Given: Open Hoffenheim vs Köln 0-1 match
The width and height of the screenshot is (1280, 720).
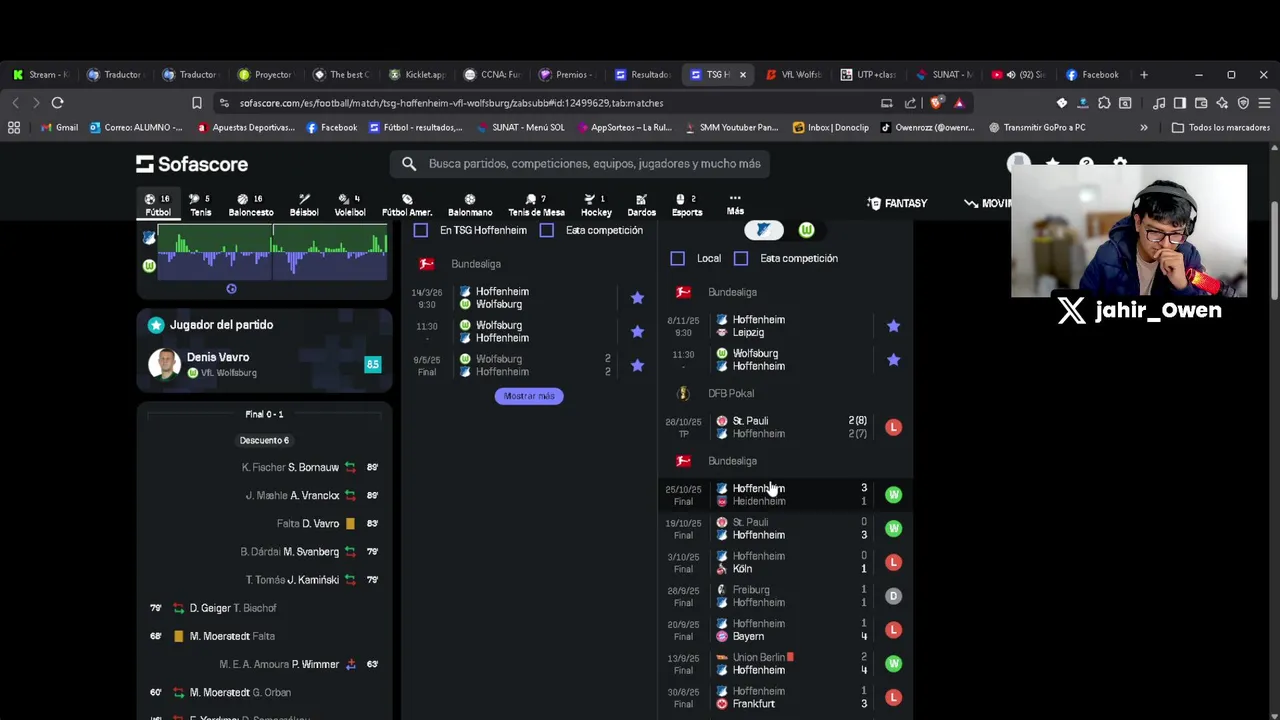Looking at the screenshot, I should click(x=785, y=562).
